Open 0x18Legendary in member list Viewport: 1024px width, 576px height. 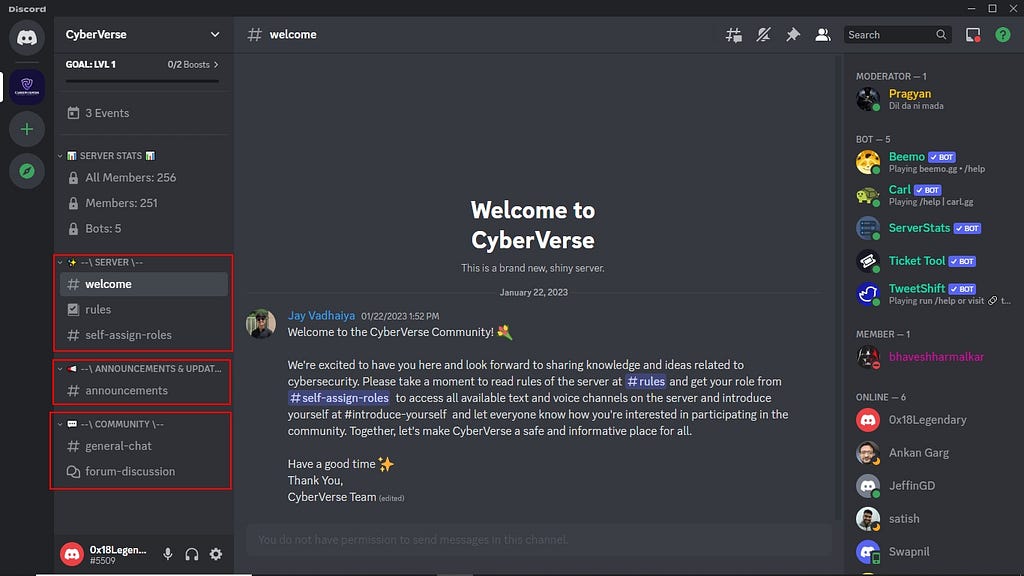click(x=934, y=420)
